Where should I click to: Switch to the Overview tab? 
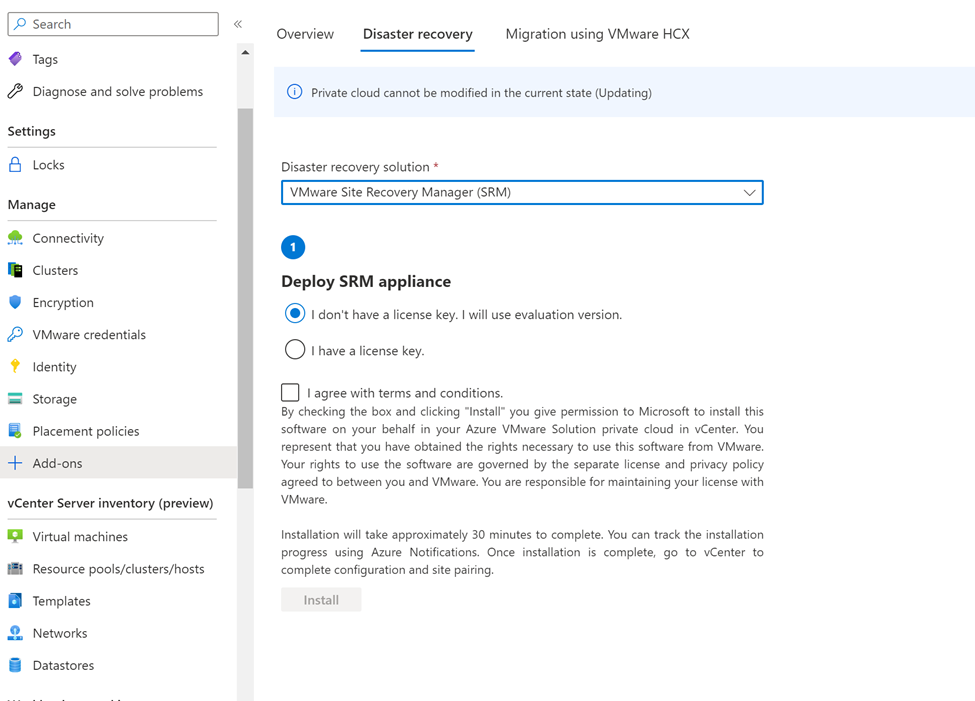click(x=305, y=34)
